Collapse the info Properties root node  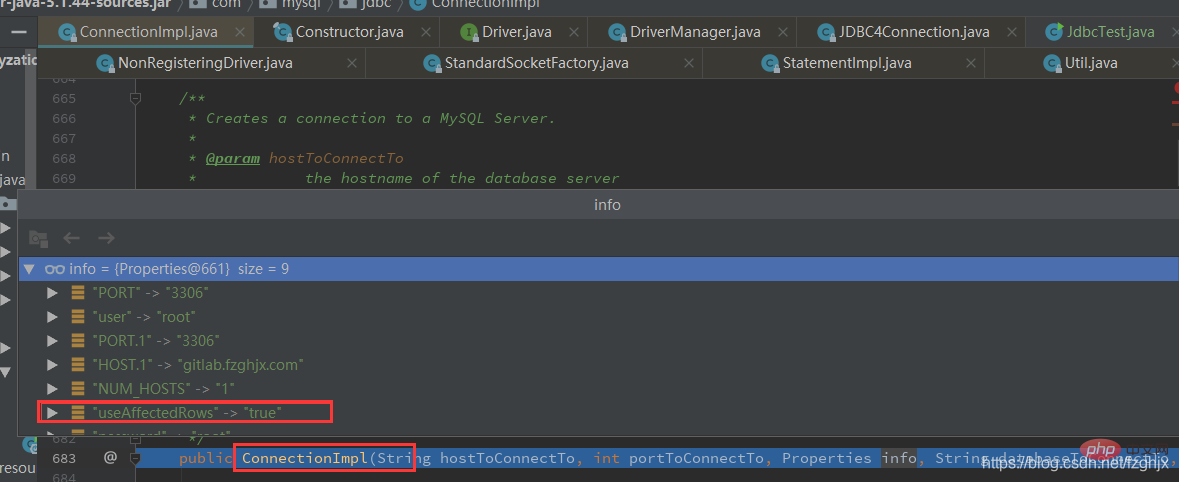pyautogui.click(x=29, y=268)
